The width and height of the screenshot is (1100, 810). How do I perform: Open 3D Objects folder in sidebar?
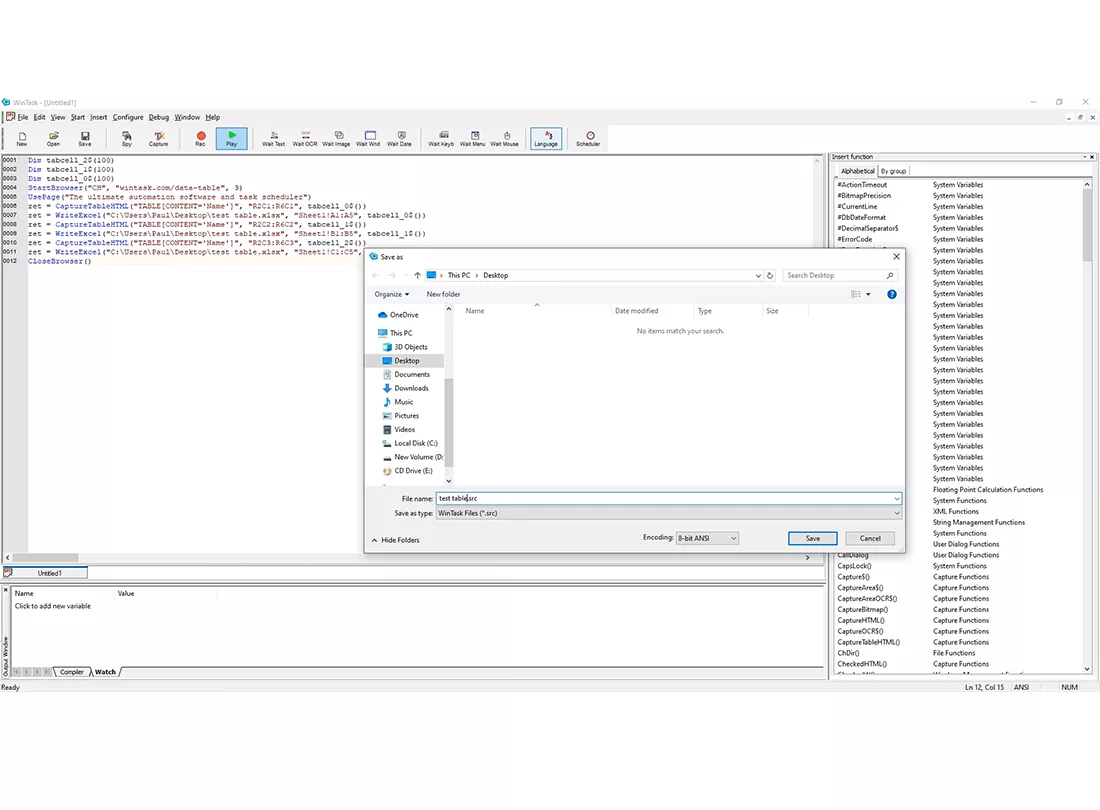405,347
